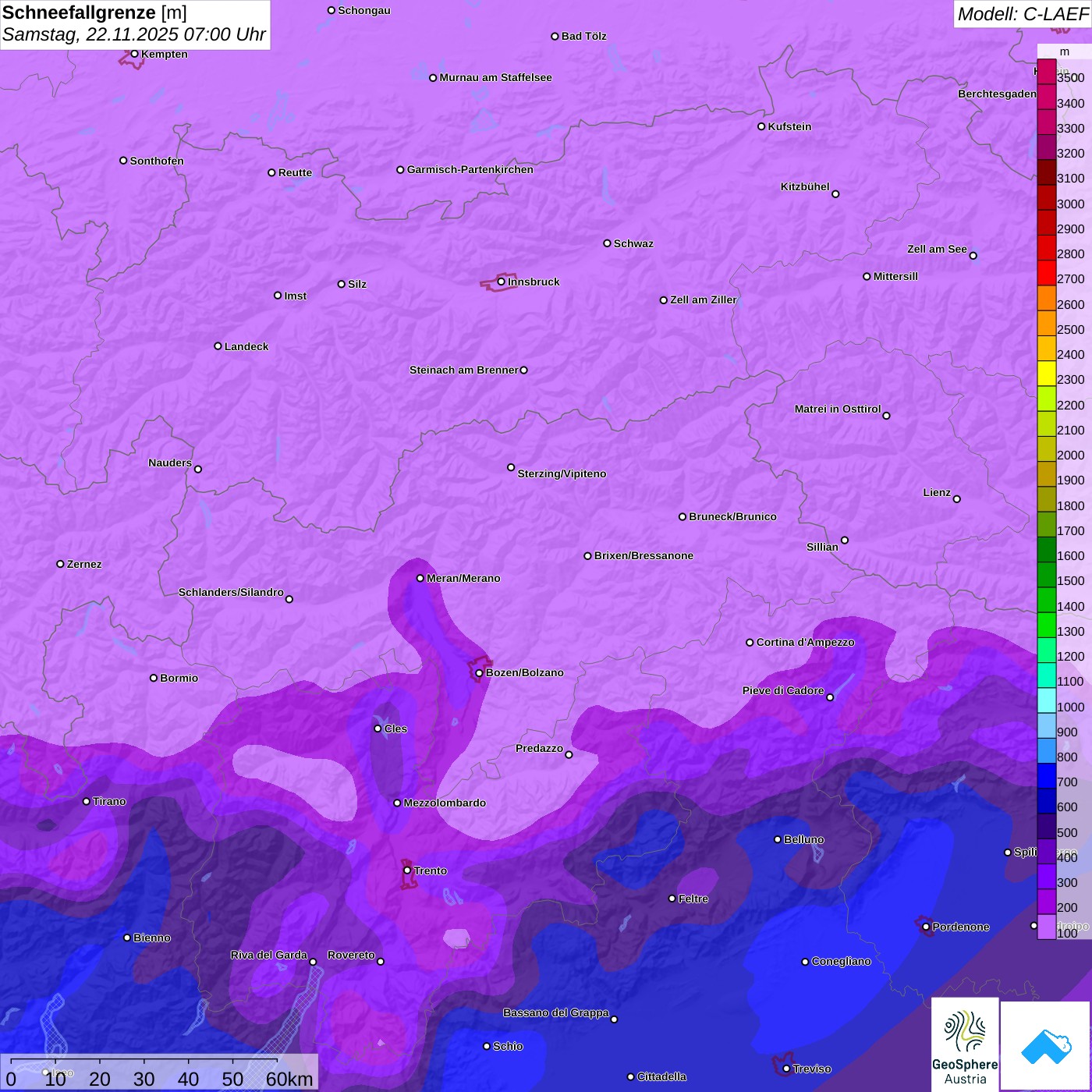The height and width of the screenshot is (1092, 1092).
Task: Click the date "Samstag, 22.11.2025 07:00 Uhr"
Action: [x=134, y=34]
